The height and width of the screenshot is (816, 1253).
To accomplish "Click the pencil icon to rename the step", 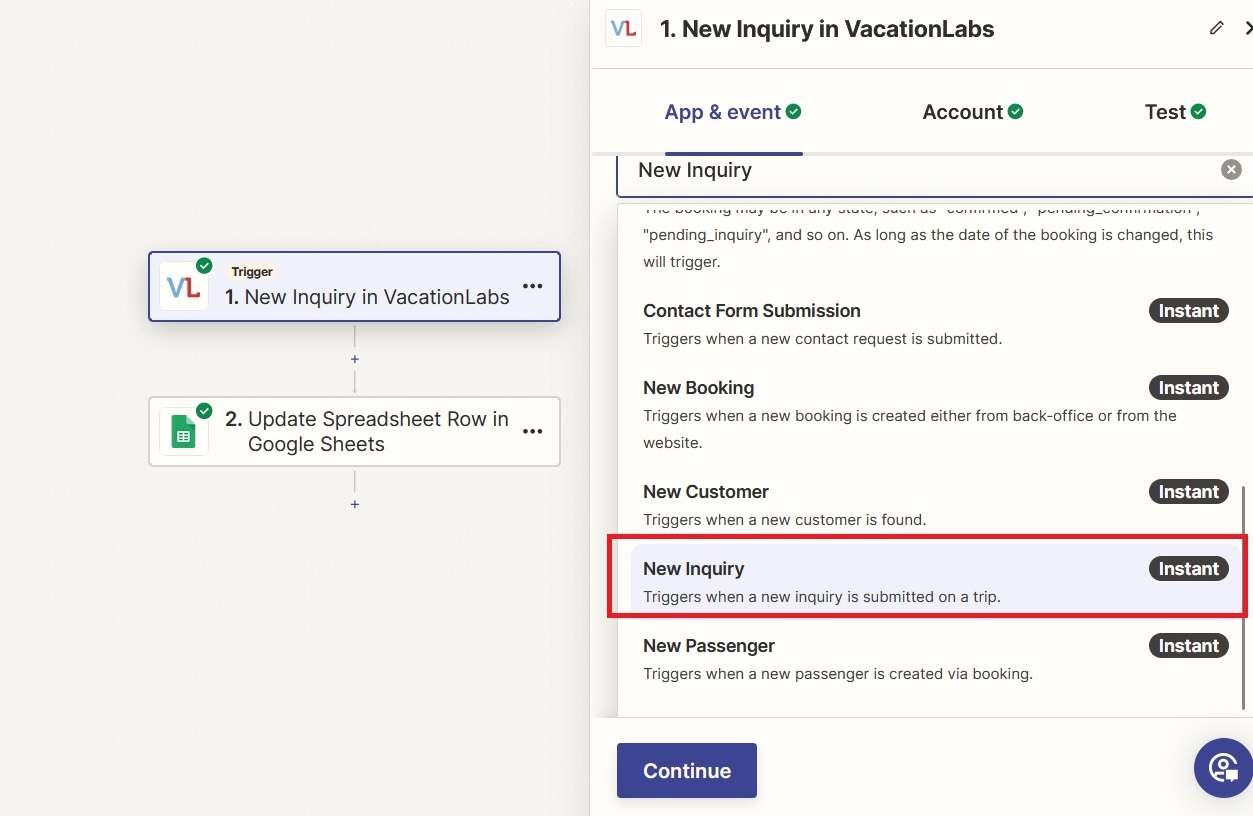I will [x=1216, y=28].
